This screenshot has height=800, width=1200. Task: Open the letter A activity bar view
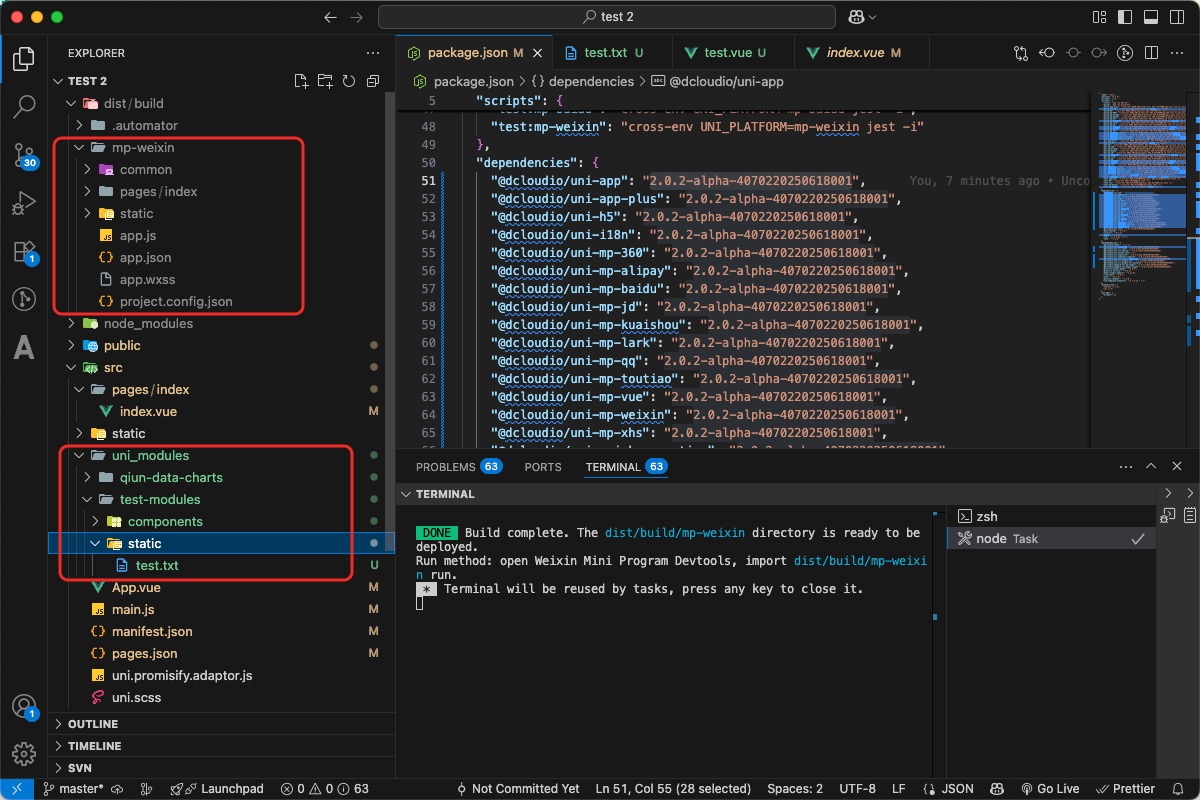[x=24, y=347]
